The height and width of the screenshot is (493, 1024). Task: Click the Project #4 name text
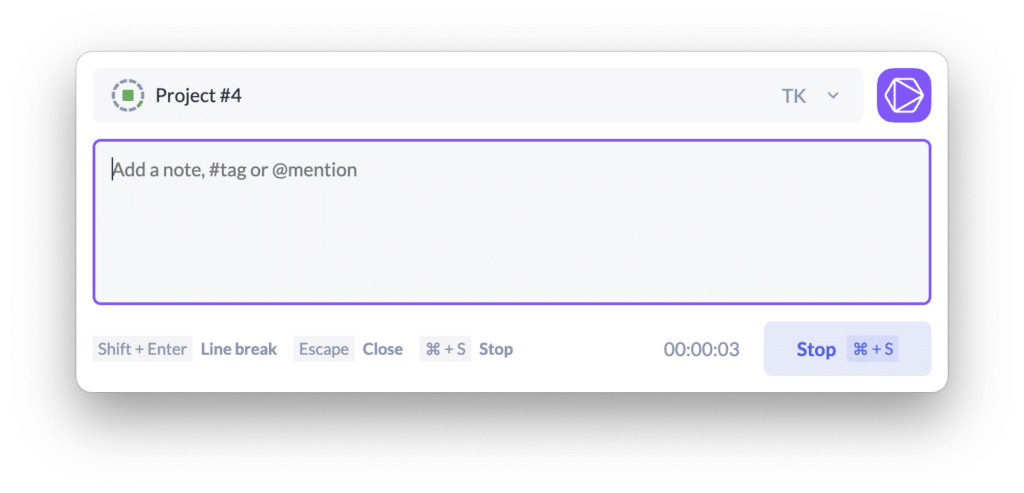click(198, 96)
